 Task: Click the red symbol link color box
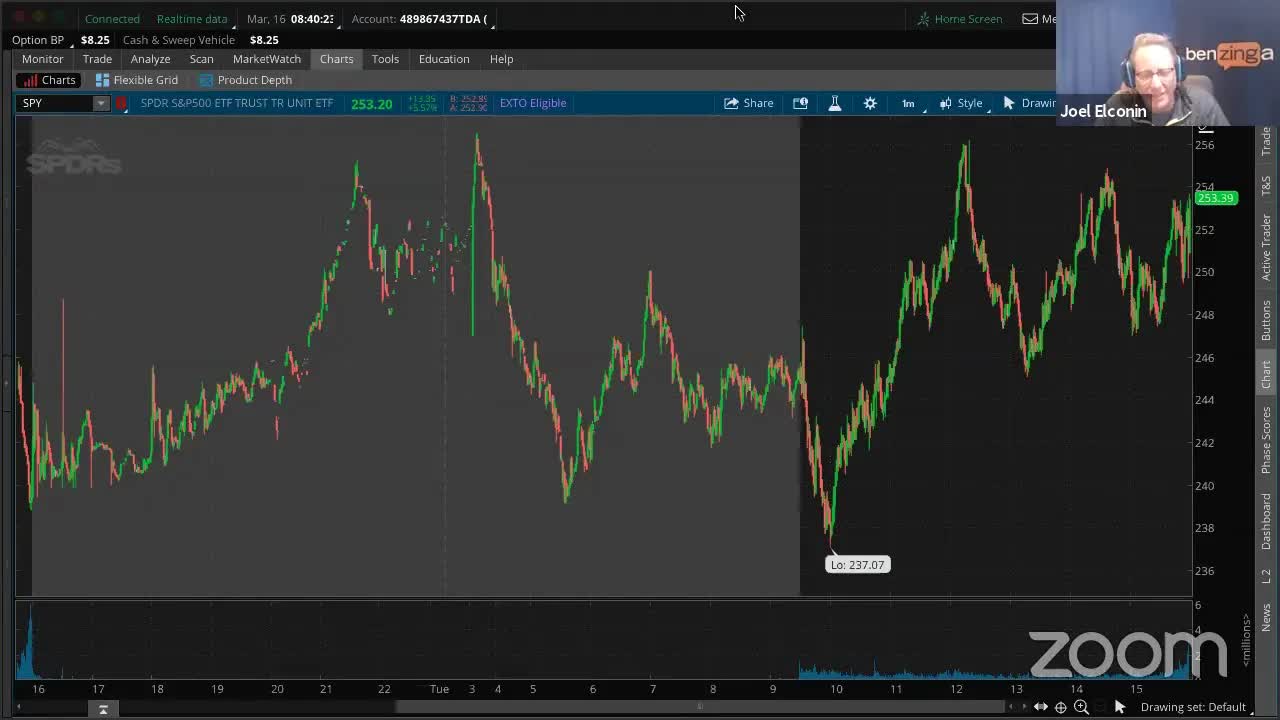pos(122,103)
